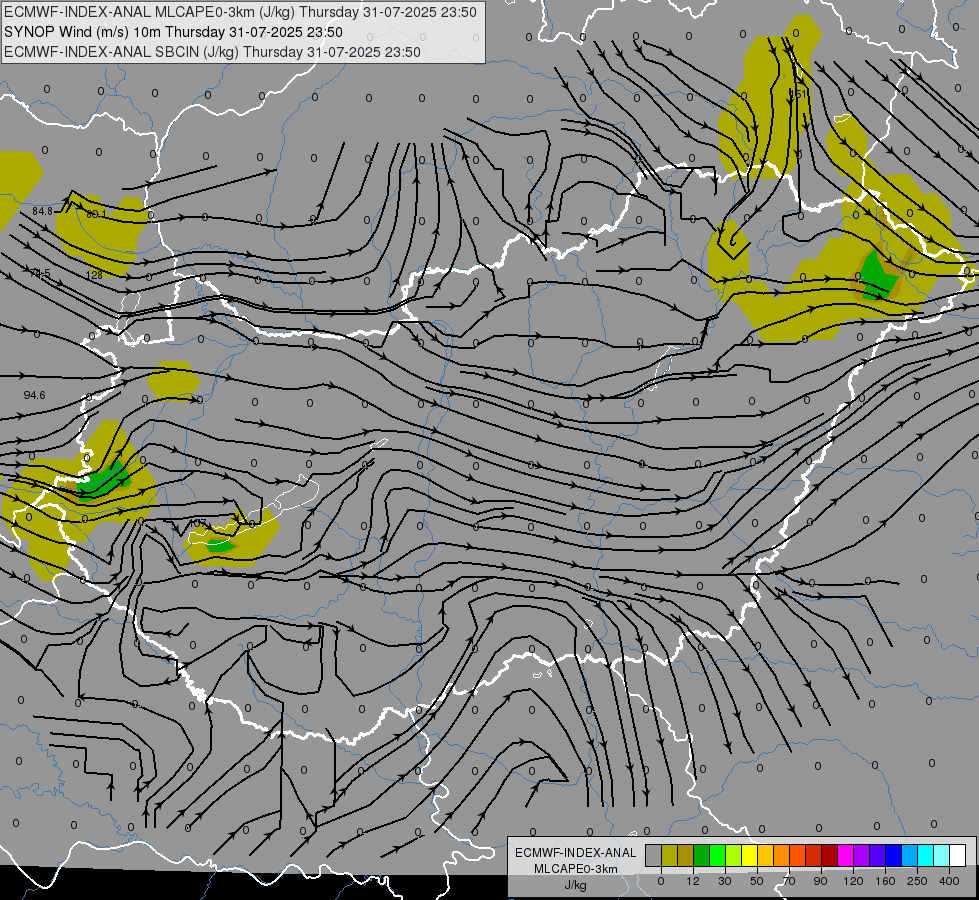The width and height of the screenshot is (979, 900).
Task: Click the map value 74.5
Action: (40, 273)
